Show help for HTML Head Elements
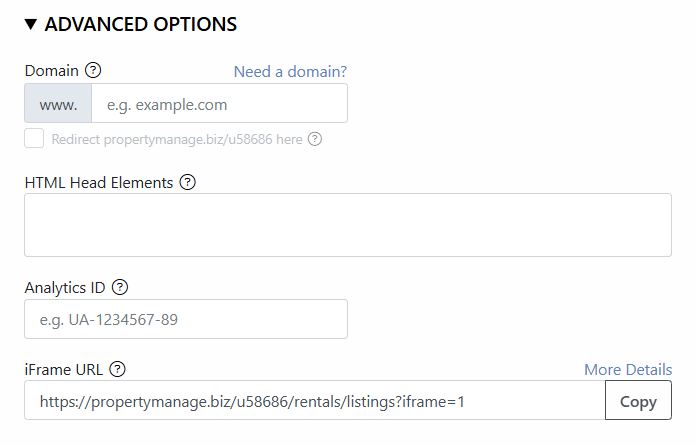The image size is (696, 446). [x=188, y=182]
